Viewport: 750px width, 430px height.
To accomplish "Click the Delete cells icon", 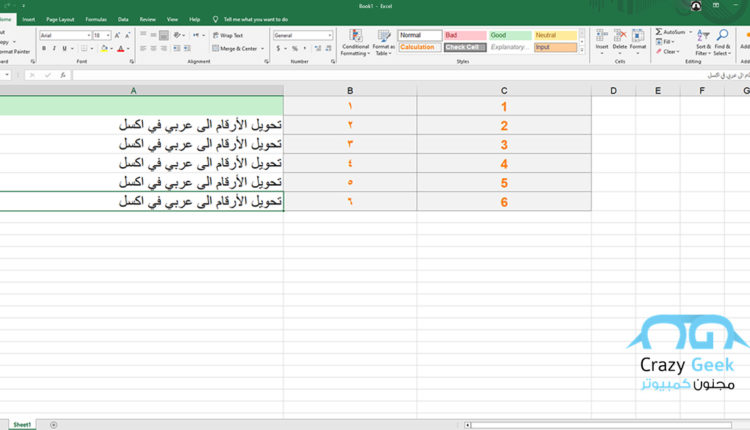I will point(620,37).
